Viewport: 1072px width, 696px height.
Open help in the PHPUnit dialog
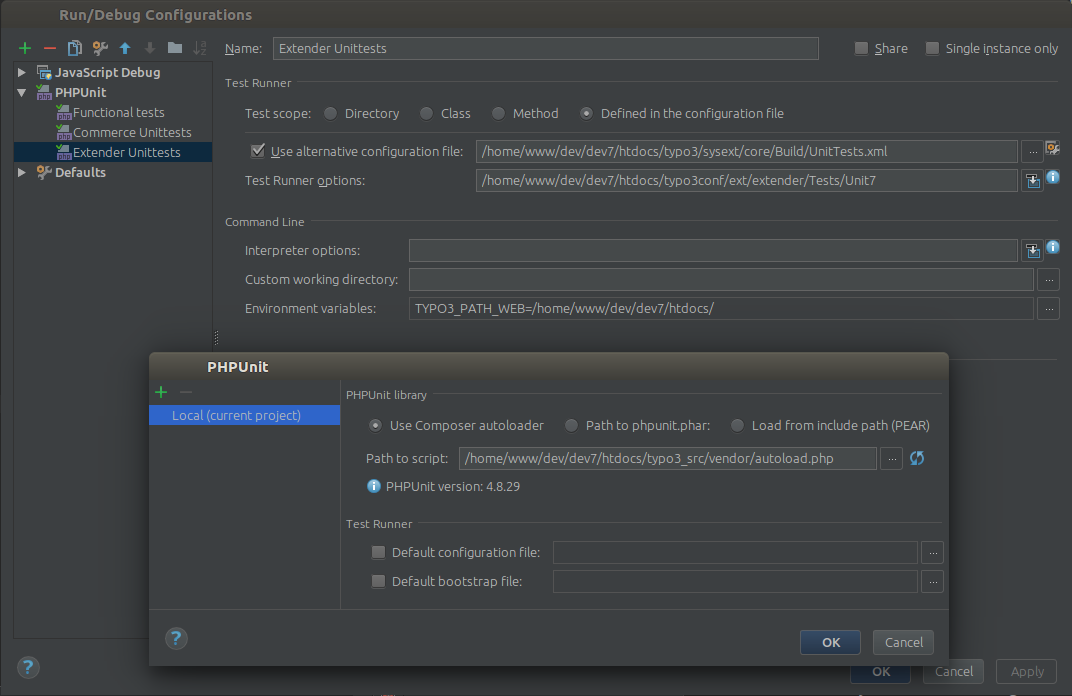(176, 639)
